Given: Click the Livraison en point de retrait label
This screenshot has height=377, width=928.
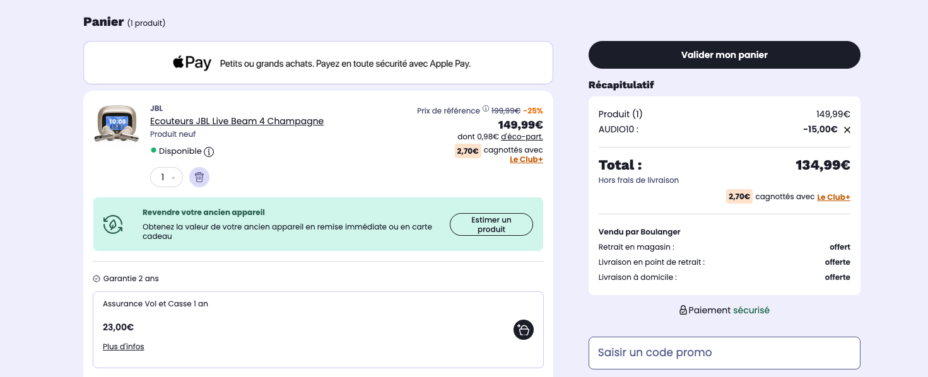Looking at the screenshot, I should [652, 262].
